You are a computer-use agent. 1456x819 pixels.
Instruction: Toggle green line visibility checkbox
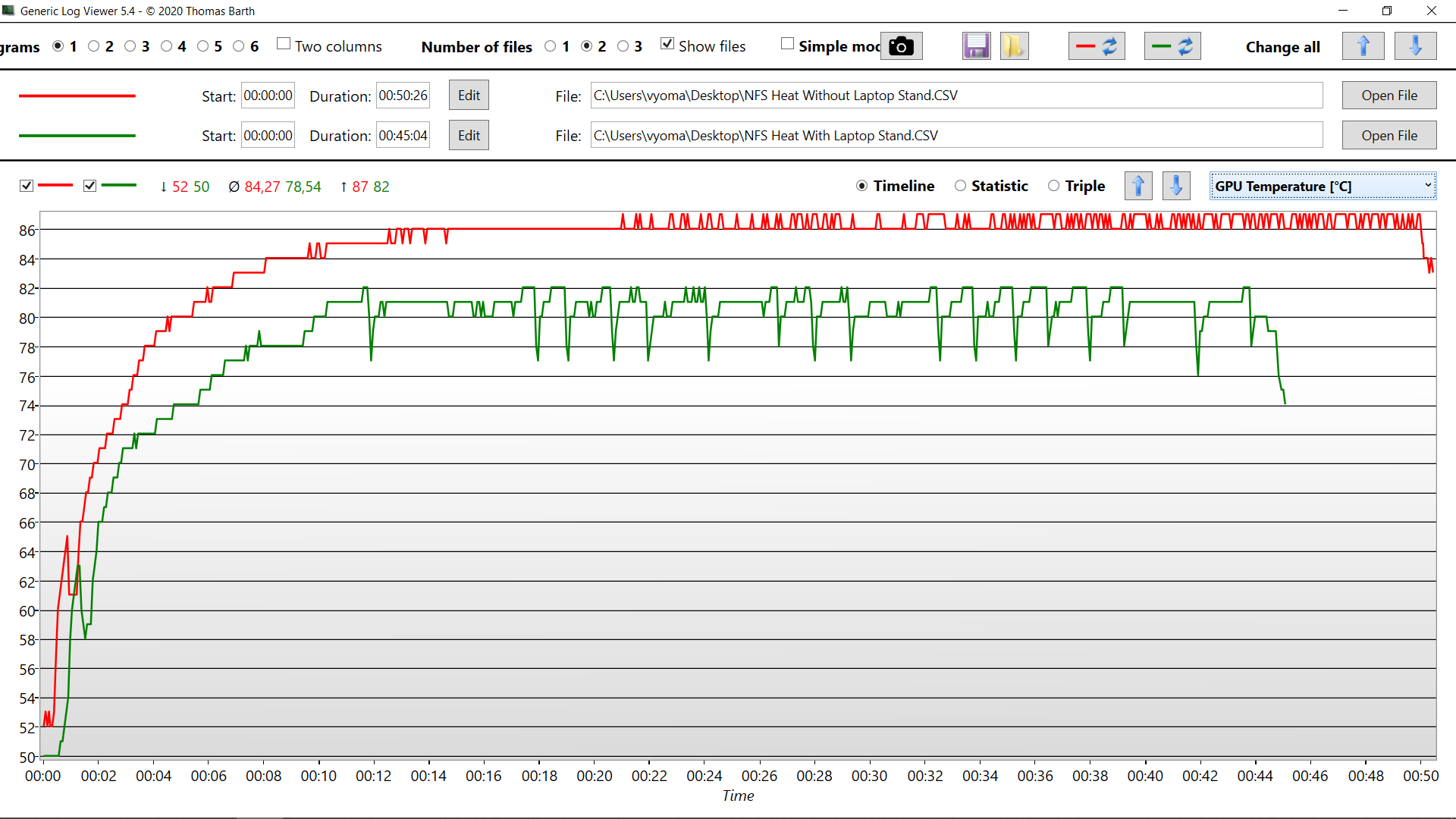[90, 186]
